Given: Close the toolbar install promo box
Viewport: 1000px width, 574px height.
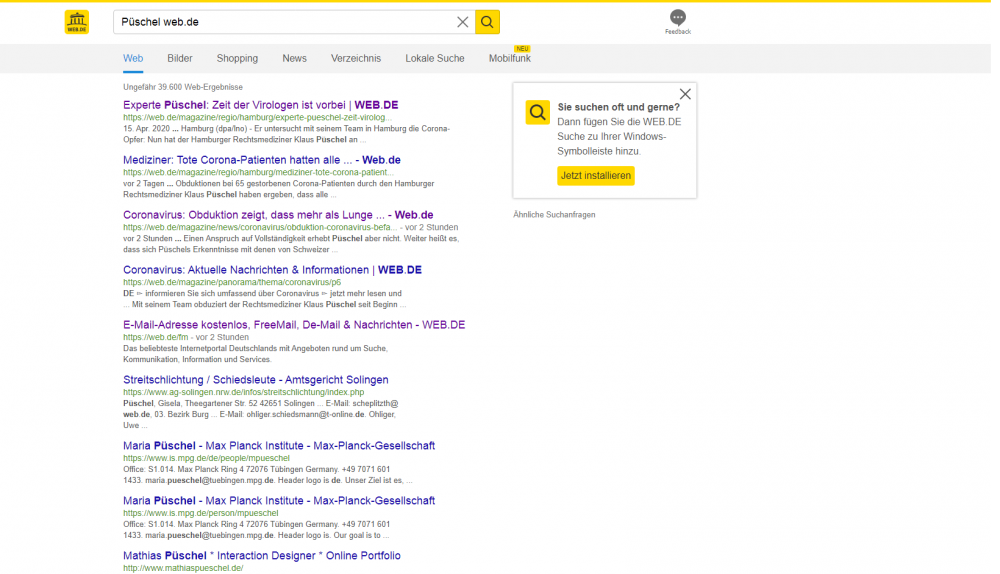Looking at the screenshot, I should [685, 94].
